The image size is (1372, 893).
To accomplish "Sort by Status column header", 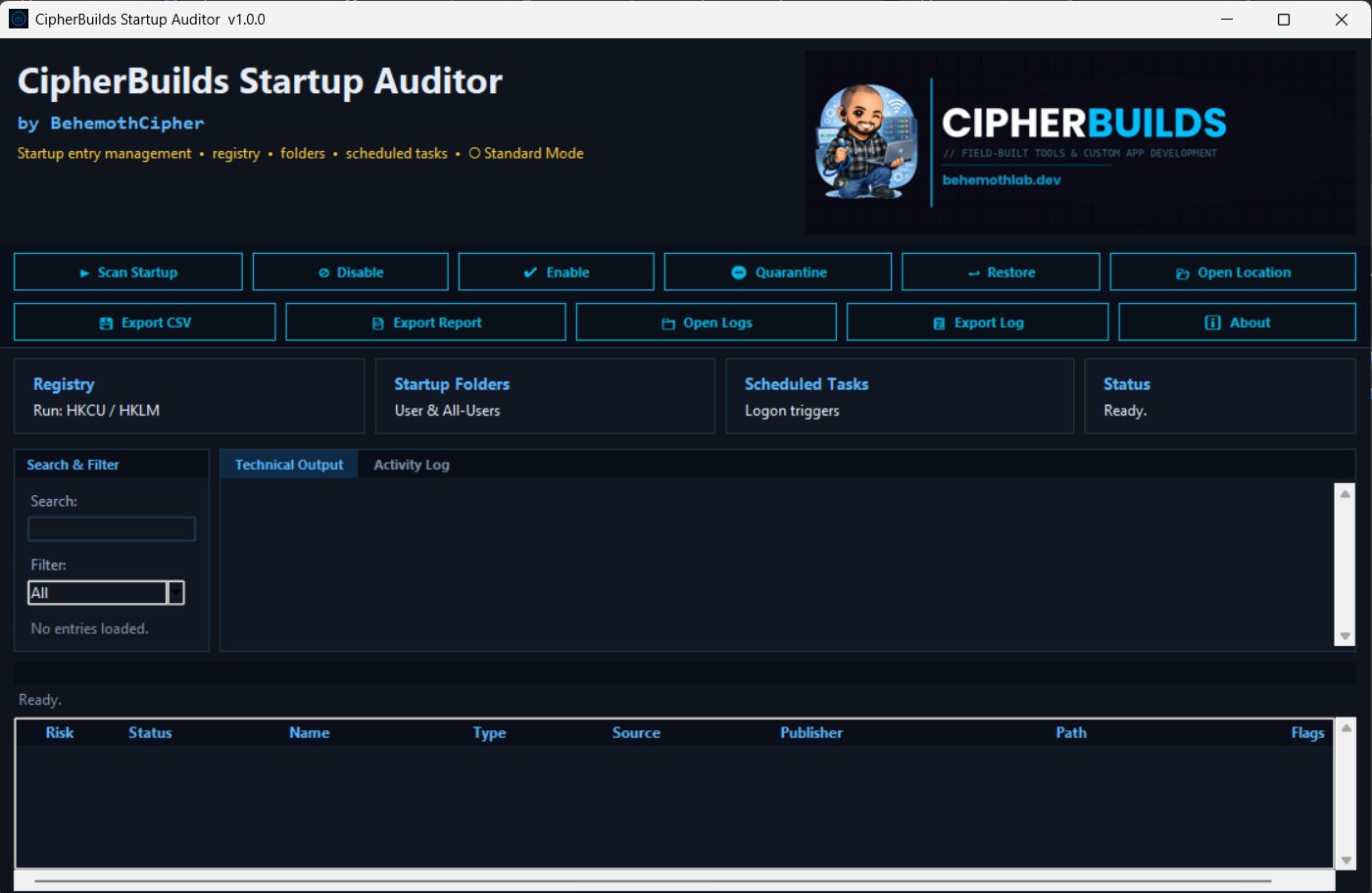I will point(150,732).
